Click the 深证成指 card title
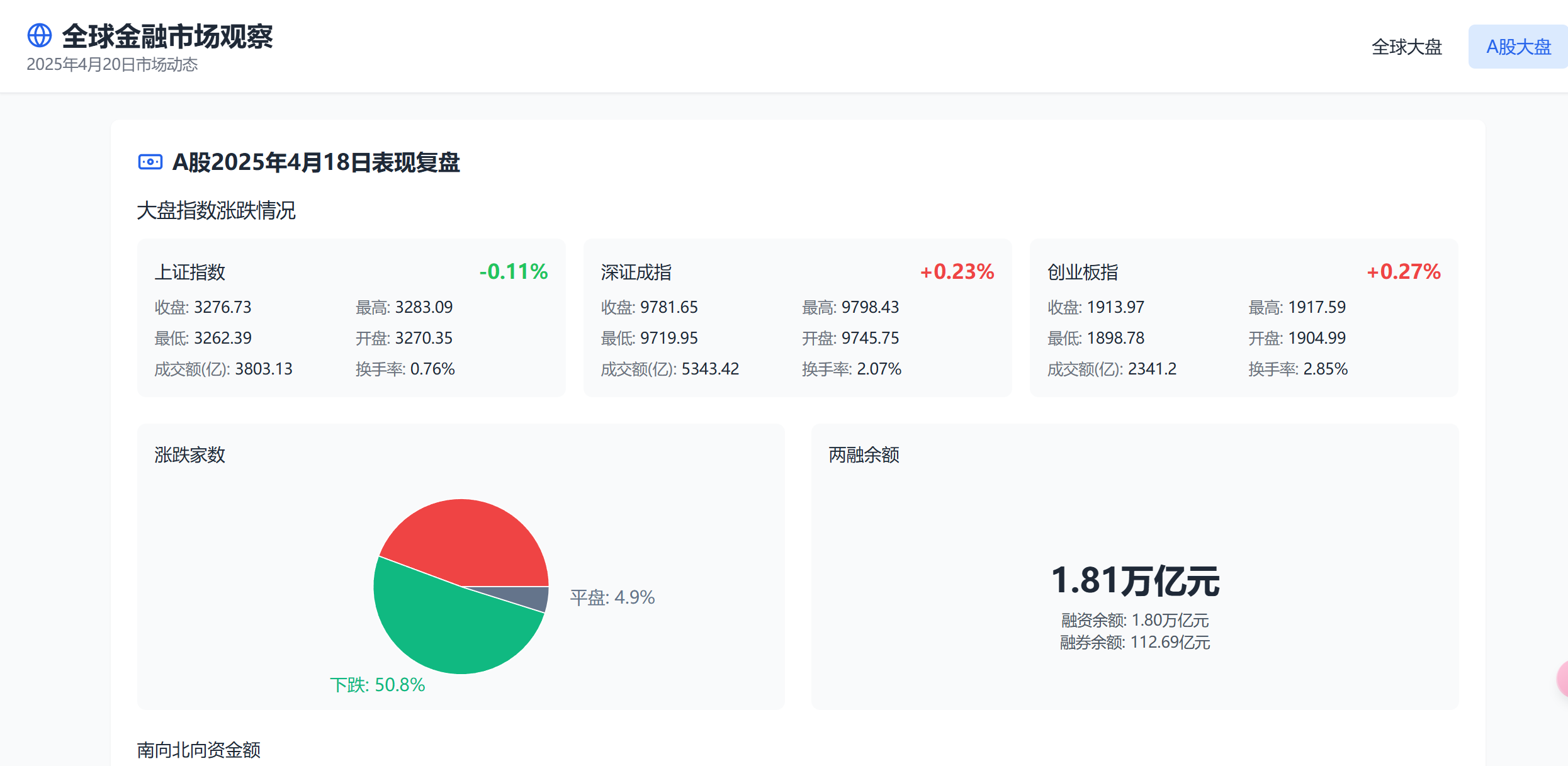The width and height of the screenshot is (1568, 766). point(636,272)
